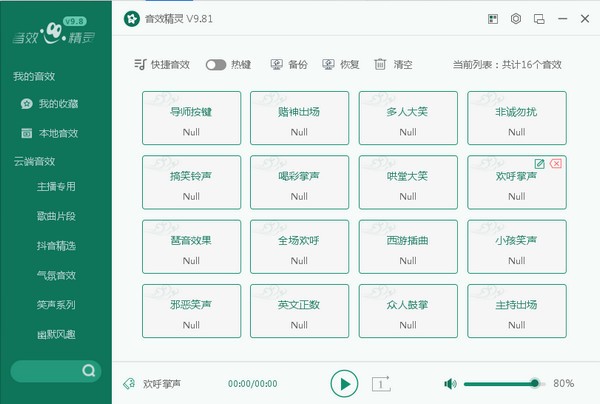Open 本地音效 local sounds
Screen dimensions: 600x404
[x=50, y=133]
